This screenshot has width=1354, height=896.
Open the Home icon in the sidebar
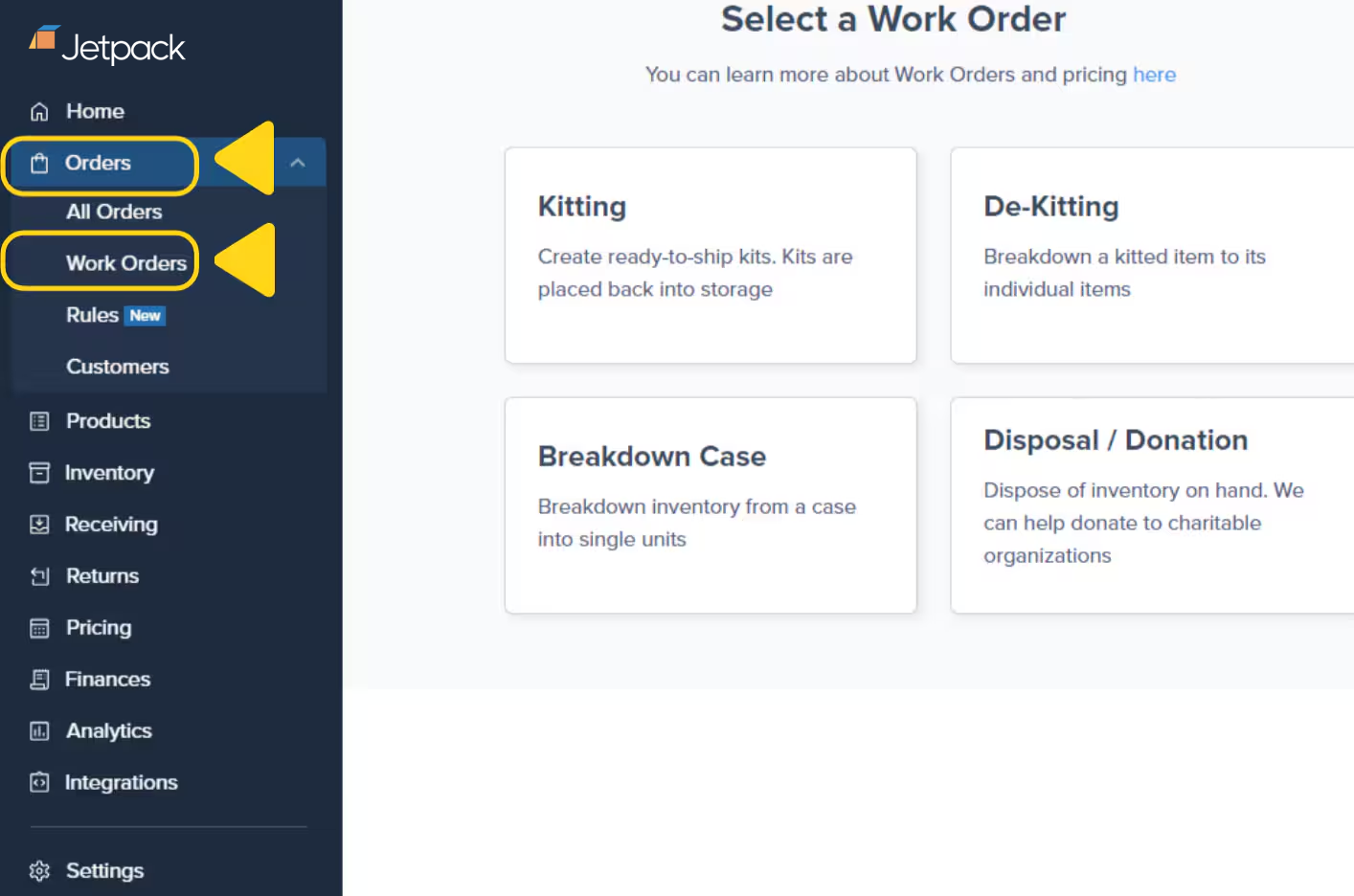[39, 111]
